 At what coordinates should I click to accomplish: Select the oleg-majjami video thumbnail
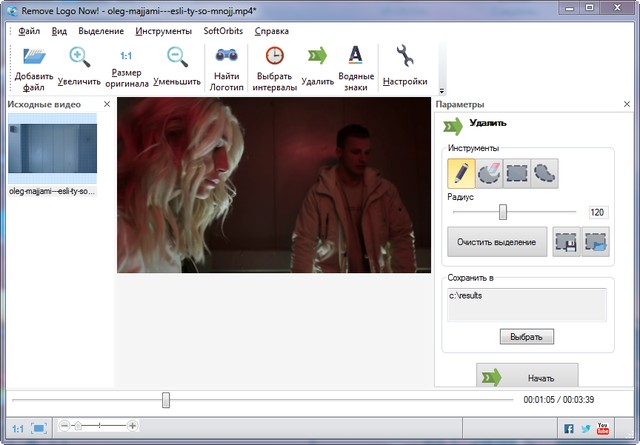[53, 149]
